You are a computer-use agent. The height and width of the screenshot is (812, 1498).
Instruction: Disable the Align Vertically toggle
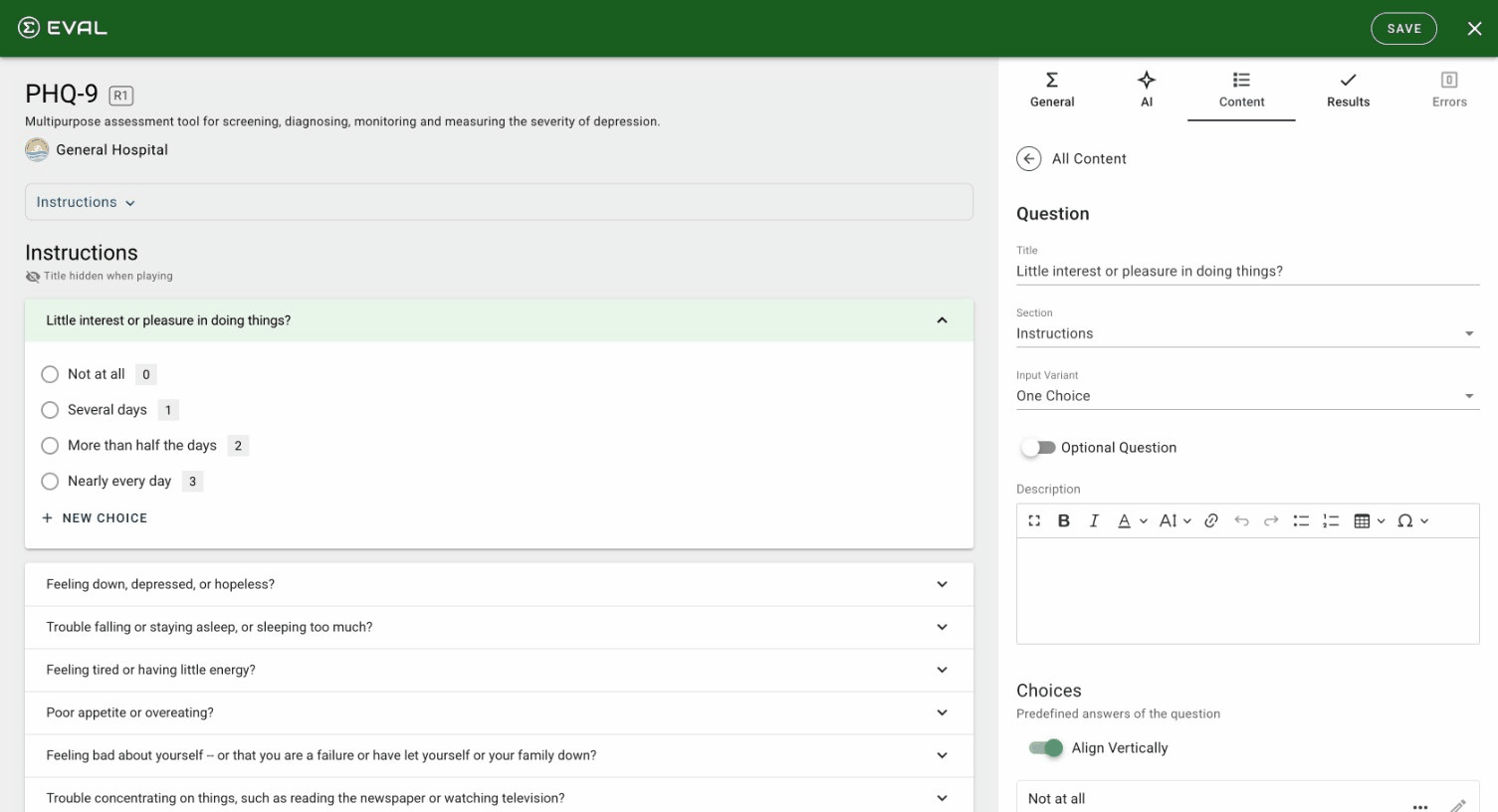(1043, 747)
